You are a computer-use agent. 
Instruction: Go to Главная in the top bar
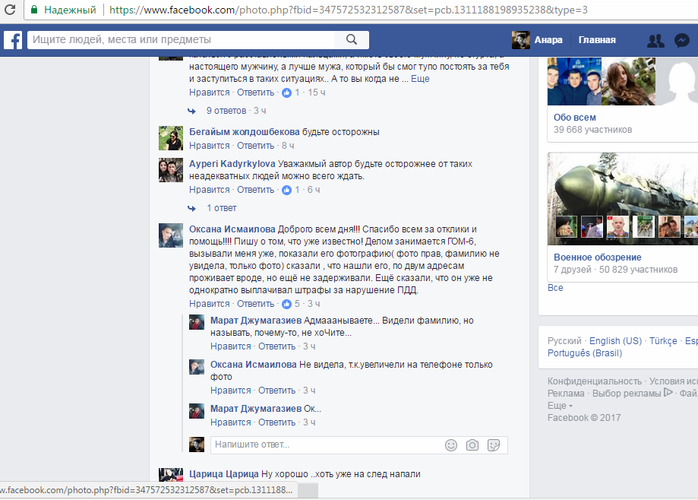597,41
